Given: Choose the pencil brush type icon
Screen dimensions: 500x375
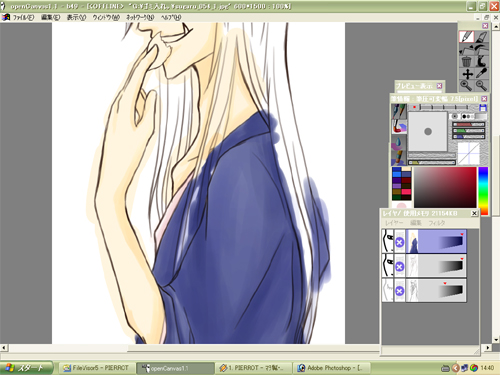Looking at the screenshot, I should pos(399,111).
